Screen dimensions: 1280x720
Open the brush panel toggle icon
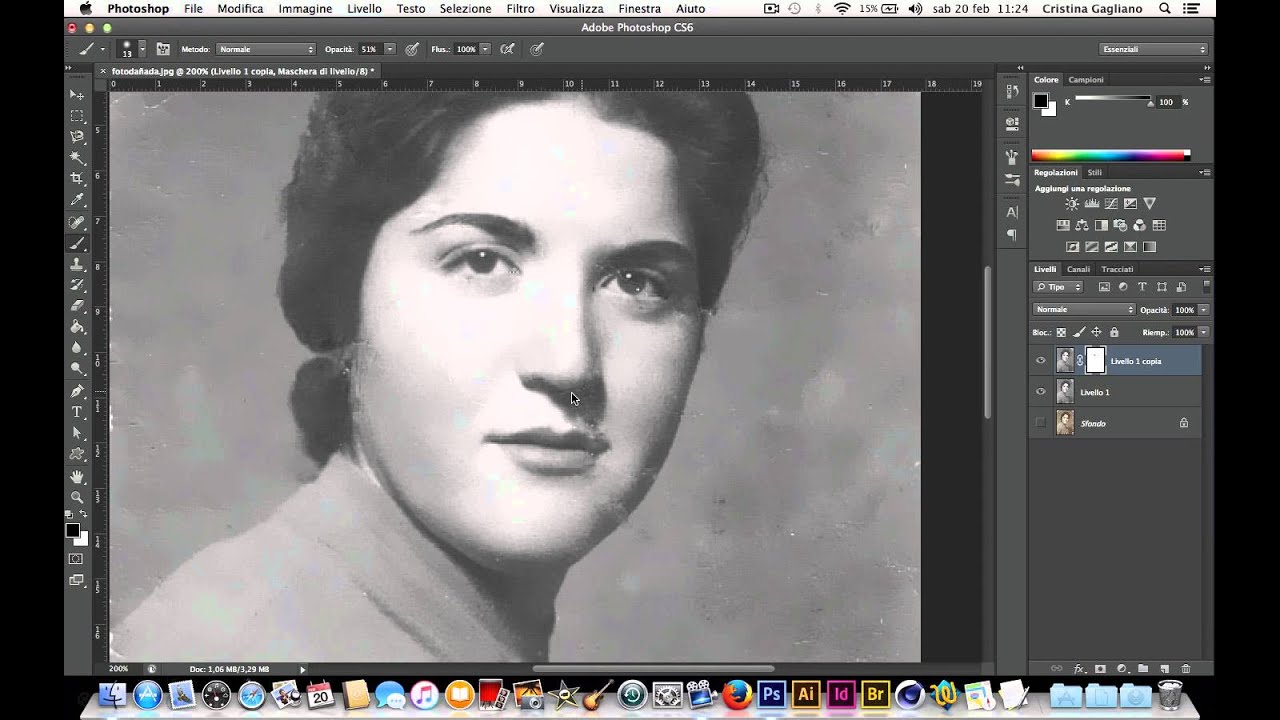[162, 49]
